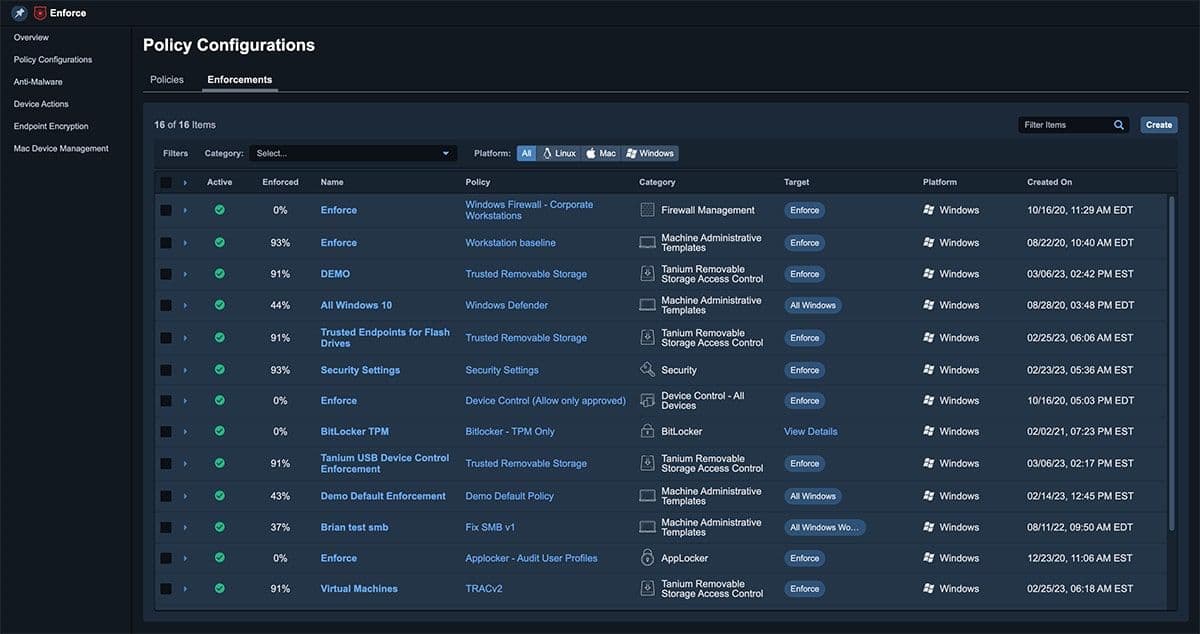Click Windows logo in All Windows 10 row
This screenshot has width=1200, height=634.
click(929, 305)
